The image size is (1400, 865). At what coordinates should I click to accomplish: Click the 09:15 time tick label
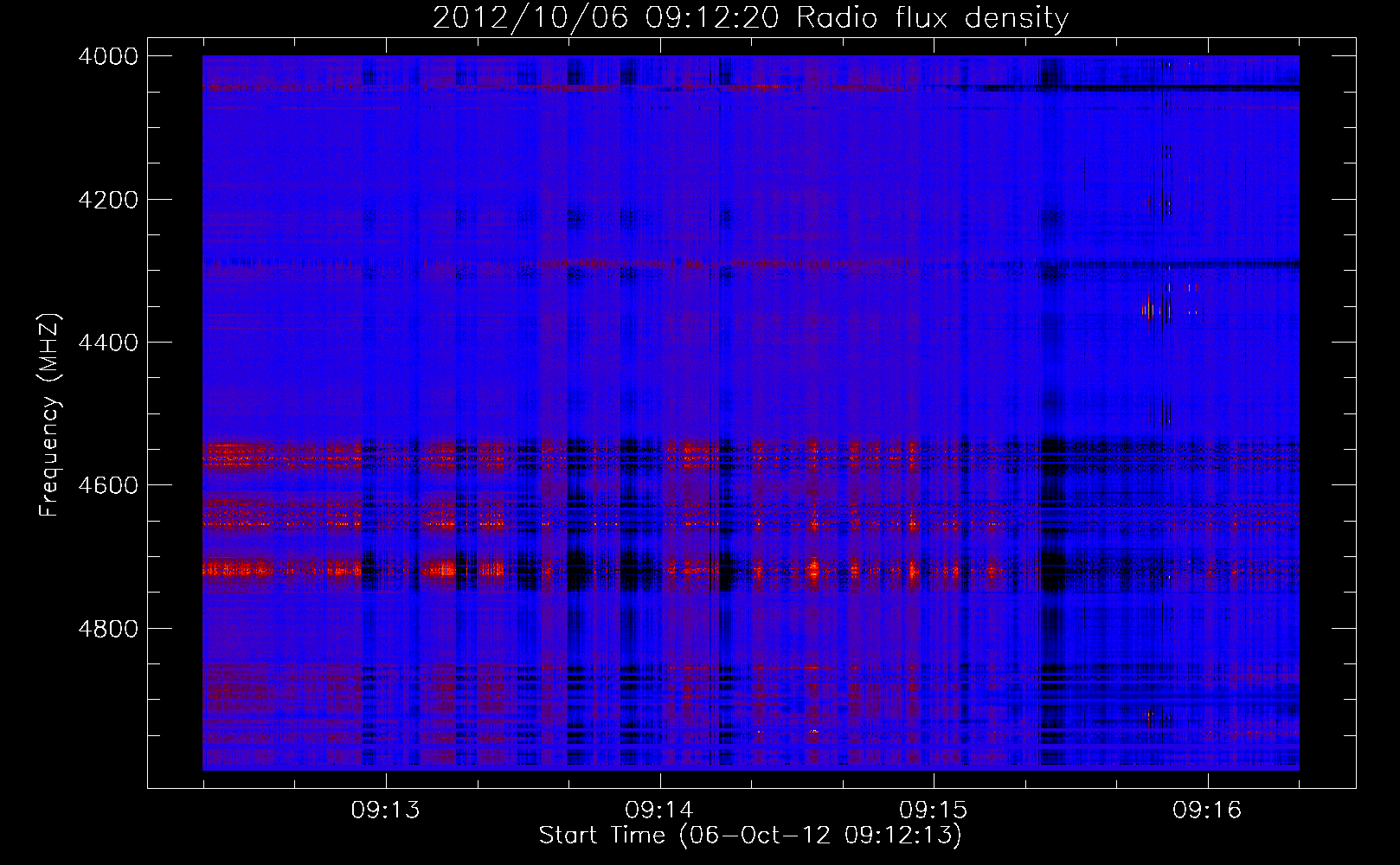pos(933,811)
